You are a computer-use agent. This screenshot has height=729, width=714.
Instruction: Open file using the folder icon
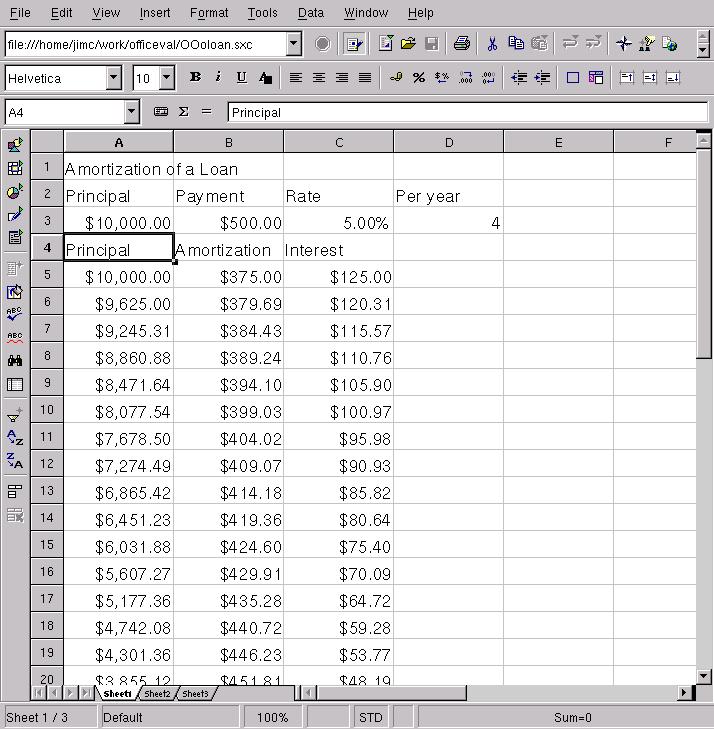pyautogui.click(x=408, y=44)
